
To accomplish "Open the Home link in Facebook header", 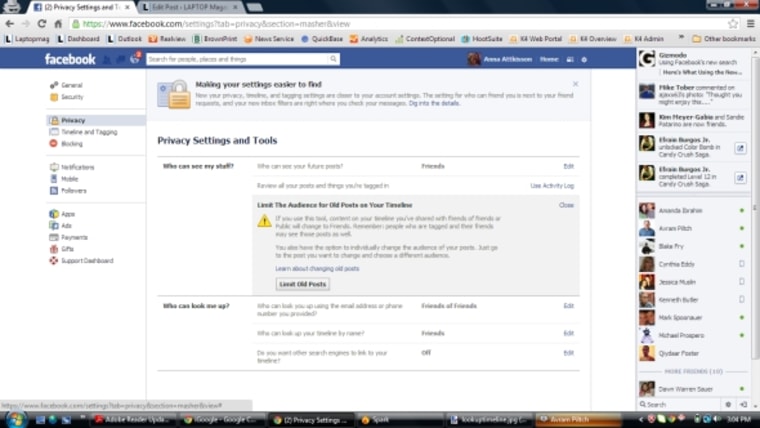I will pyautogui.click(x=549, y=59).
